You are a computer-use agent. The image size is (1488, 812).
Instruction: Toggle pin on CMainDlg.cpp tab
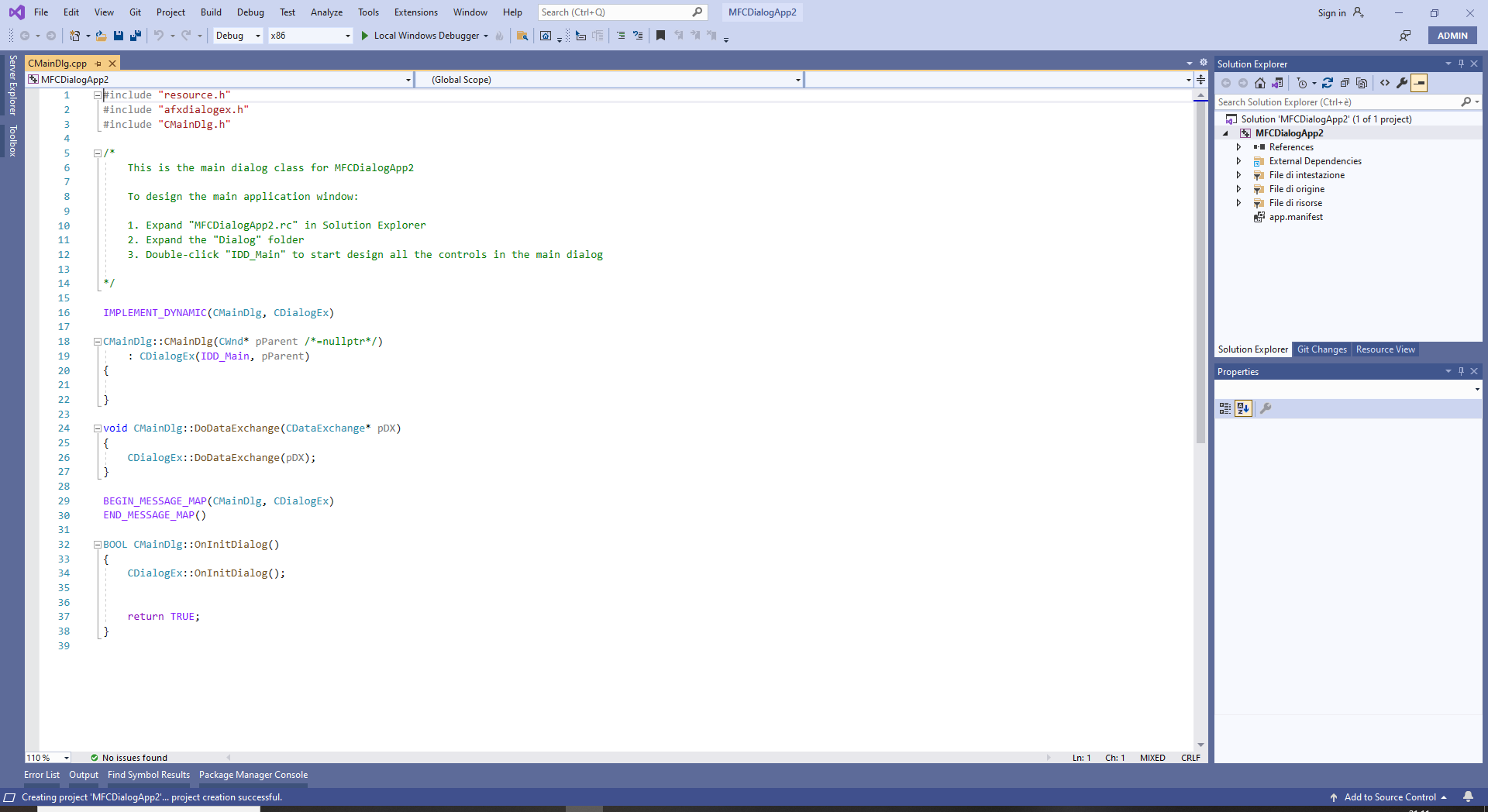98,64
